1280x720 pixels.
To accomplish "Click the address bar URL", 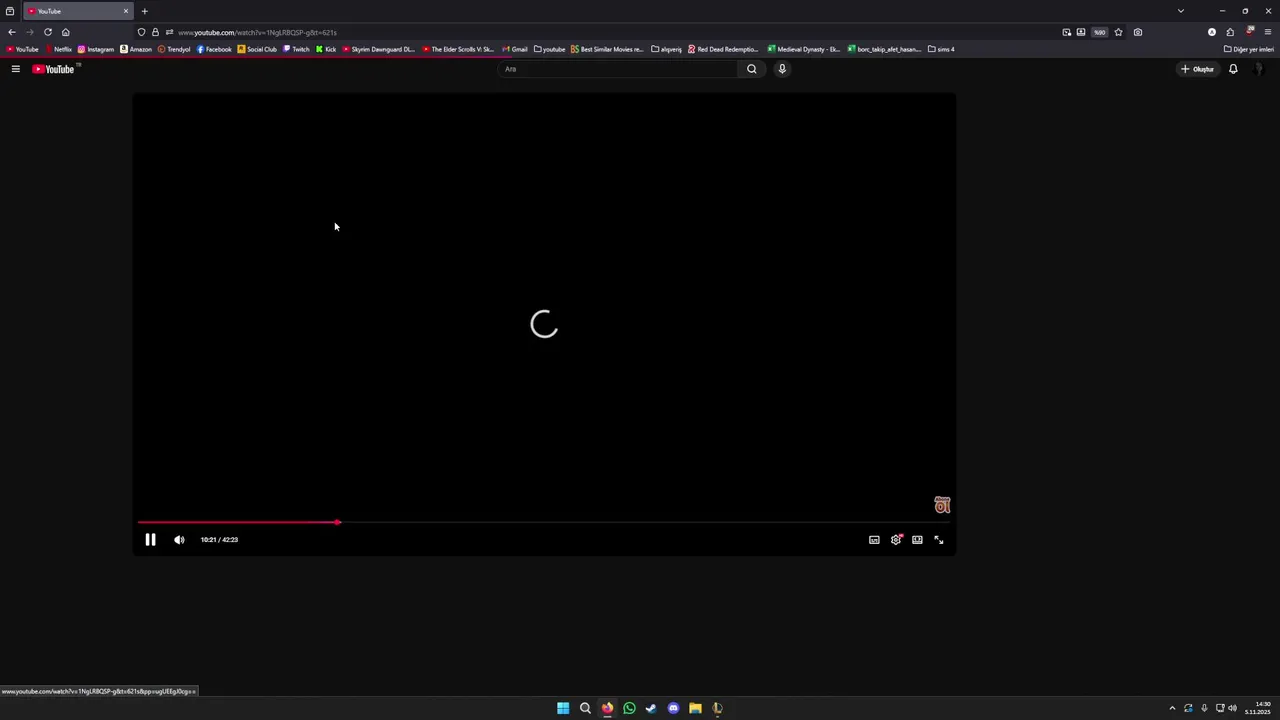I will click(257, 32).
